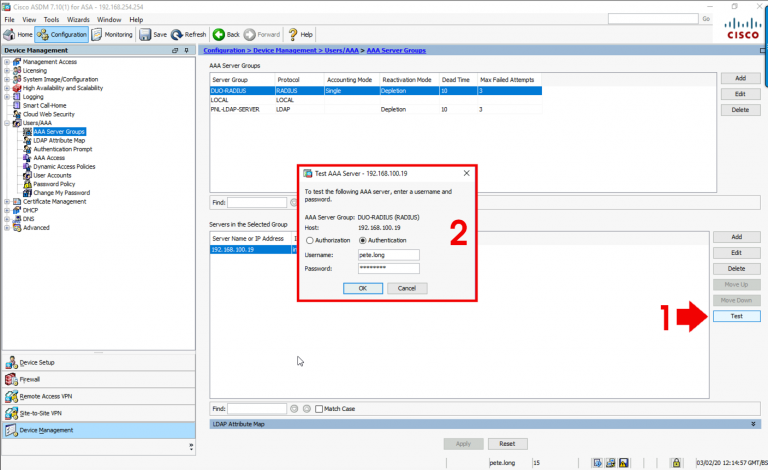Open the Site-to-Site VPN pane
This screenshot has height=470, width=768.
[x=98, y=413]
